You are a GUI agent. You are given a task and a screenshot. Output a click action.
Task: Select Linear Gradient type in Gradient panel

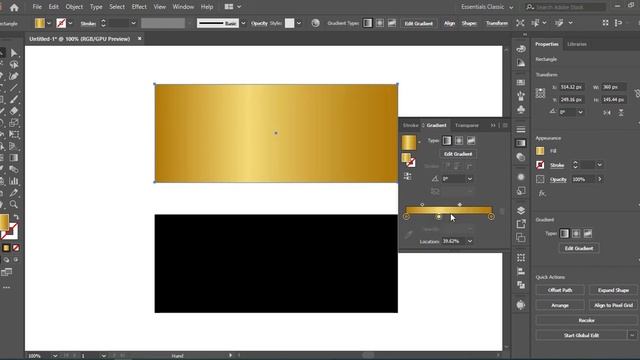447,140
